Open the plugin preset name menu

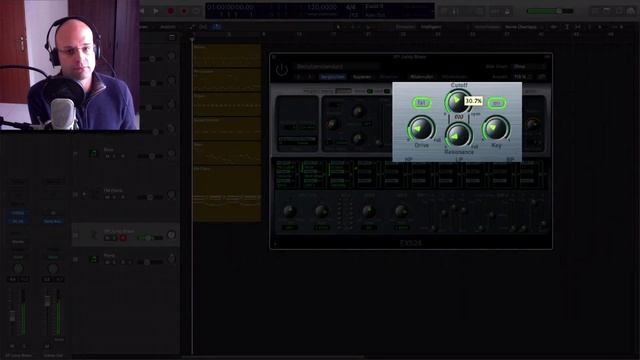336,67
